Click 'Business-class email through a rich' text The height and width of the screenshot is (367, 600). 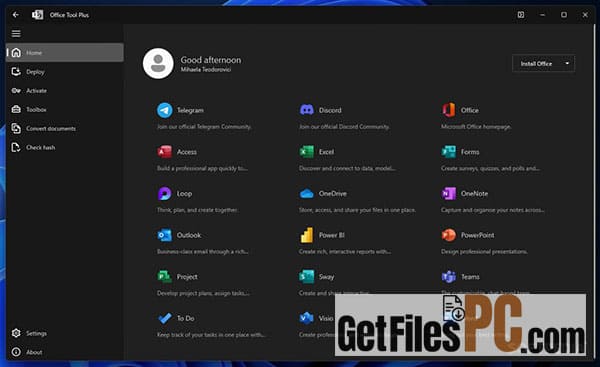202,252
